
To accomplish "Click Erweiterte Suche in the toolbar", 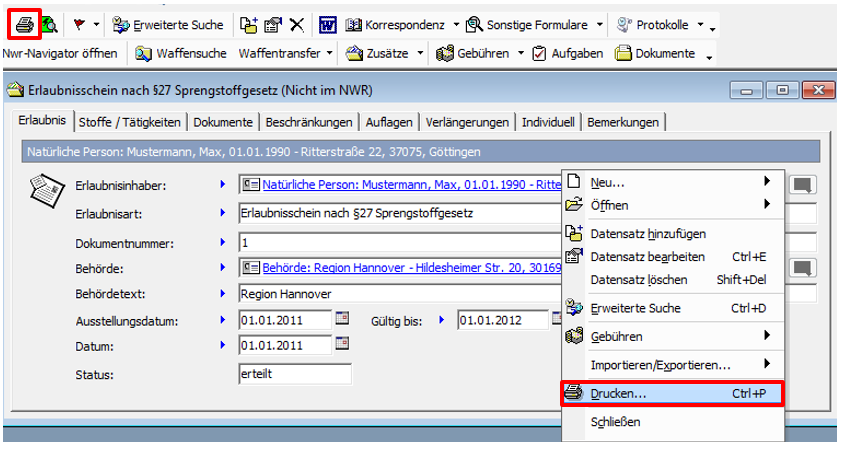I will coord(168,24).
